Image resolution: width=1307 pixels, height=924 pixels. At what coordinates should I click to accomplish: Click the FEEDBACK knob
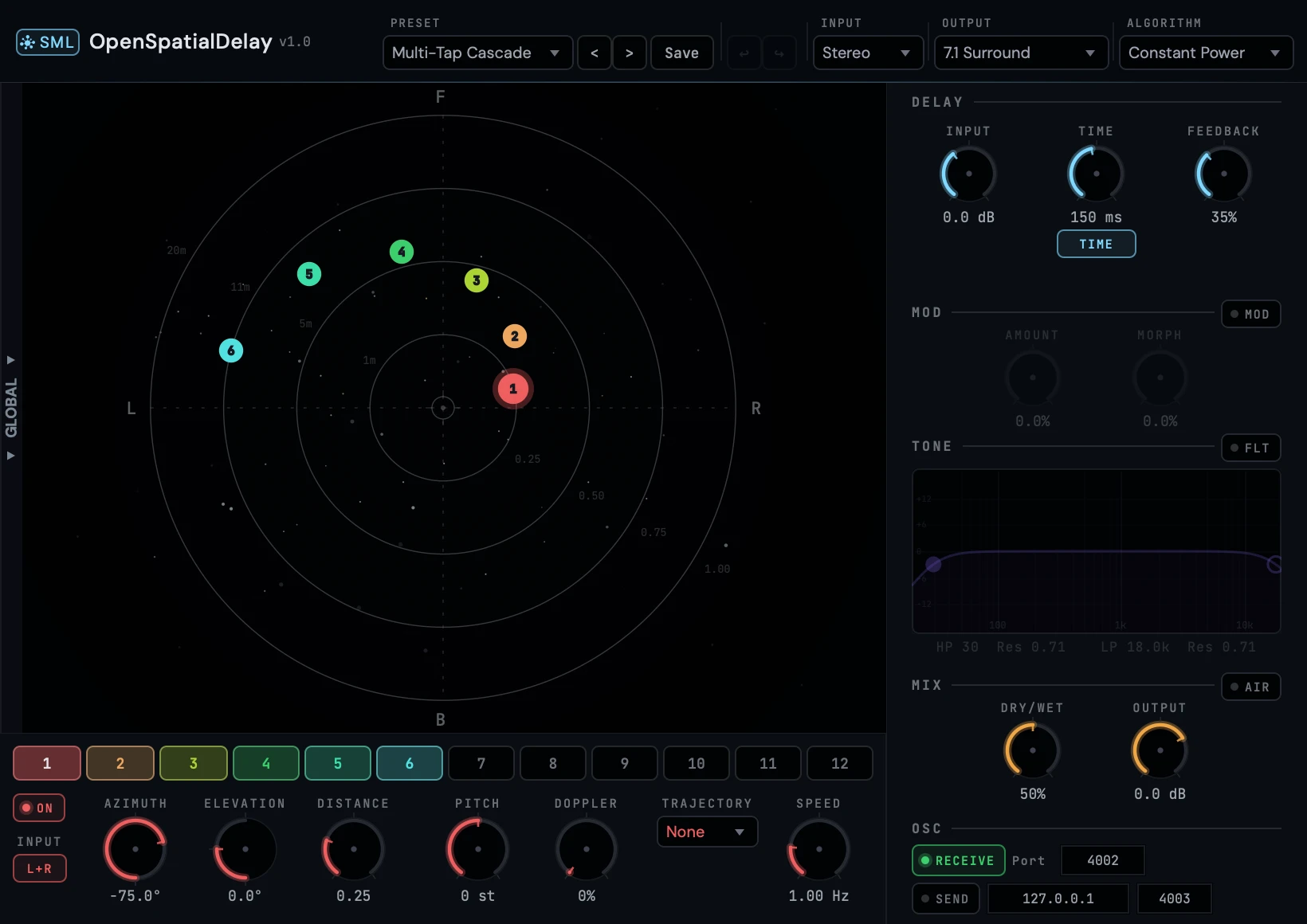point(1223,174)
